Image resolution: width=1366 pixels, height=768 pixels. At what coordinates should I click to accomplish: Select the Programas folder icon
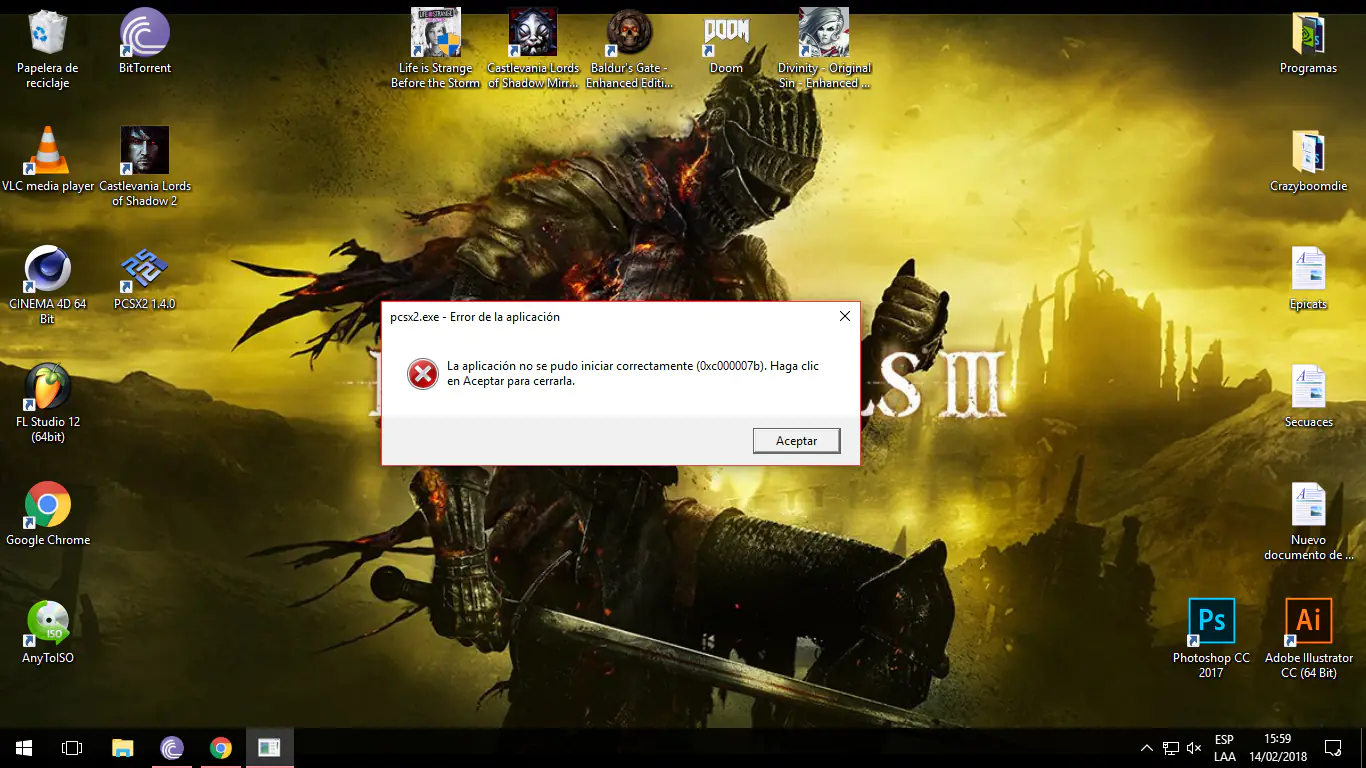point(1308,41)
